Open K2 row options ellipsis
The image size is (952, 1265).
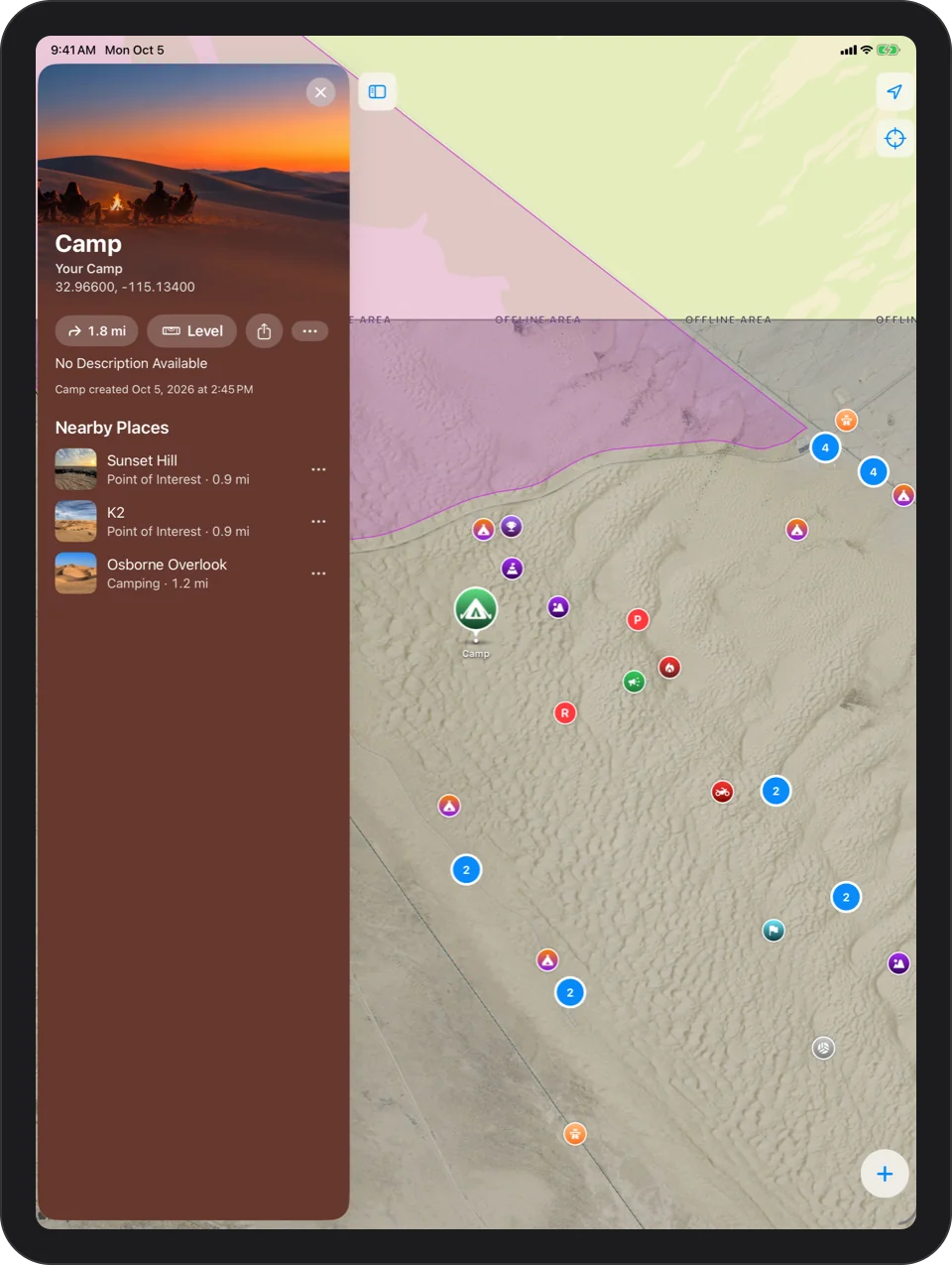(318, 522)
